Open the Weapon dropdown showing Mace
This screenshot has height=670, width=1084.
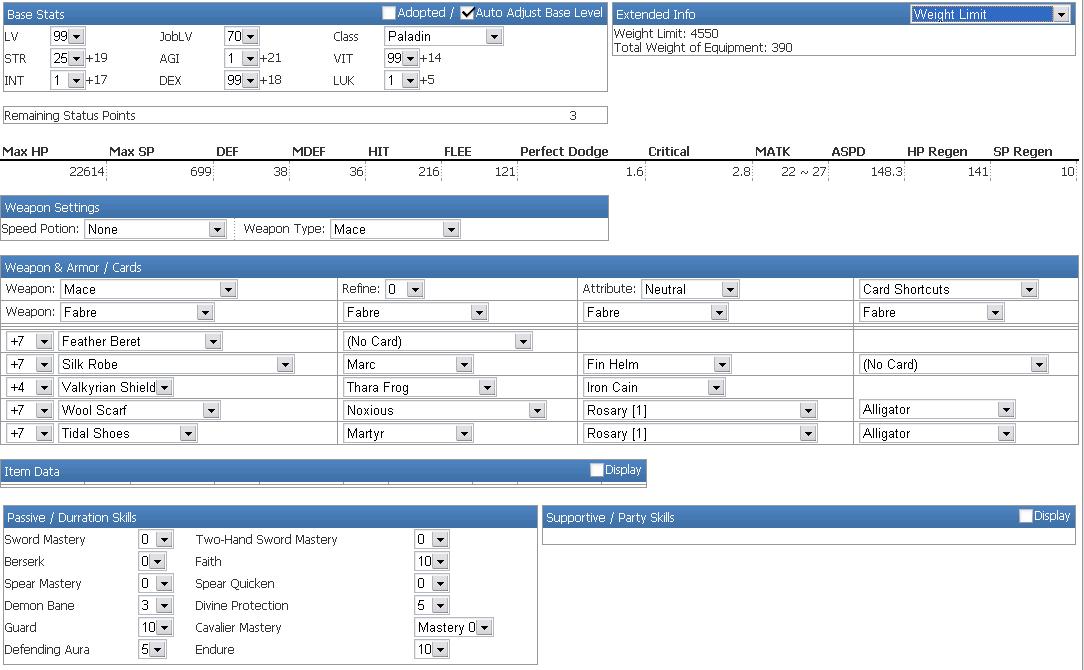tap(149, 289)
